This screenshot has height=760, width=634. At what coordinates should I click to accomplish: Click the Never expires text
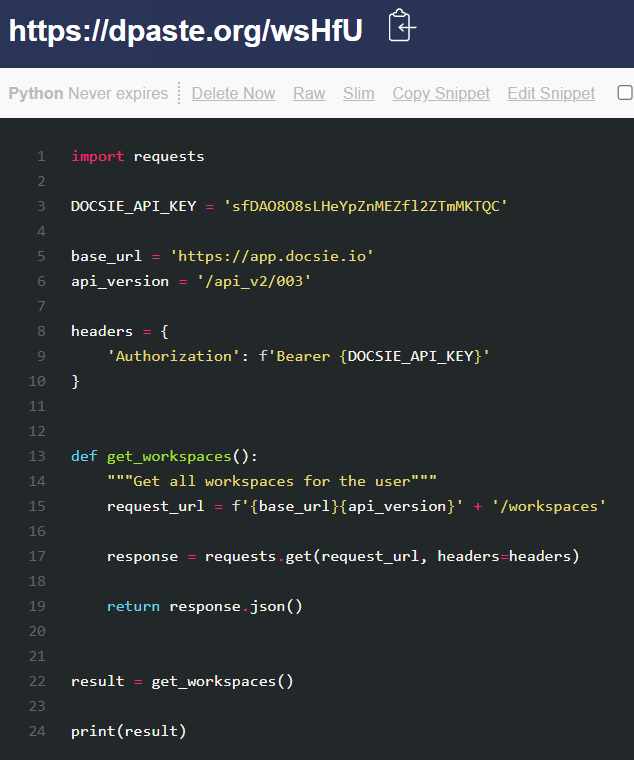point(118,93)
